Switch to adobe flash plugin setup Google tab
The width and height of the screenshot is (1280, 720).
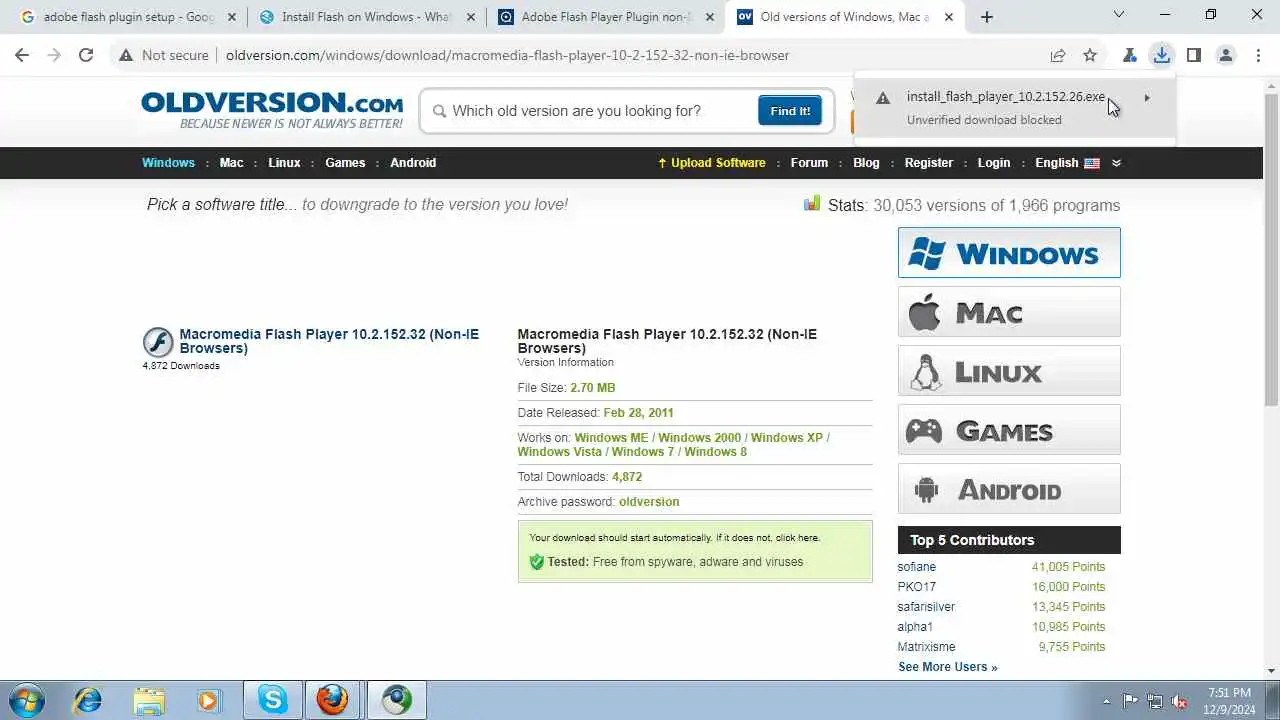pos(127,17)
